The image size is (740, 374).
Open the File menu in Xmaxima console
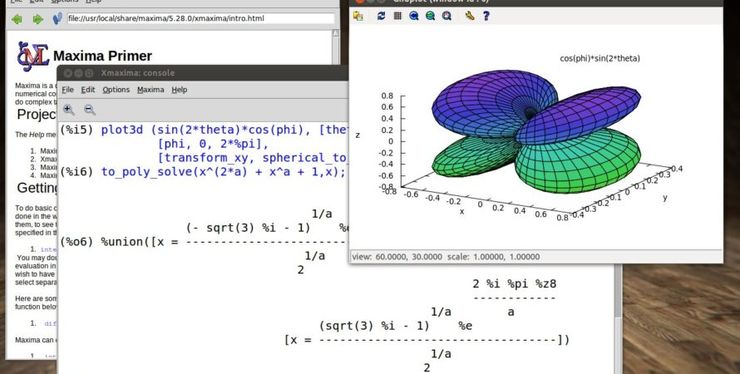click(67, 90)
